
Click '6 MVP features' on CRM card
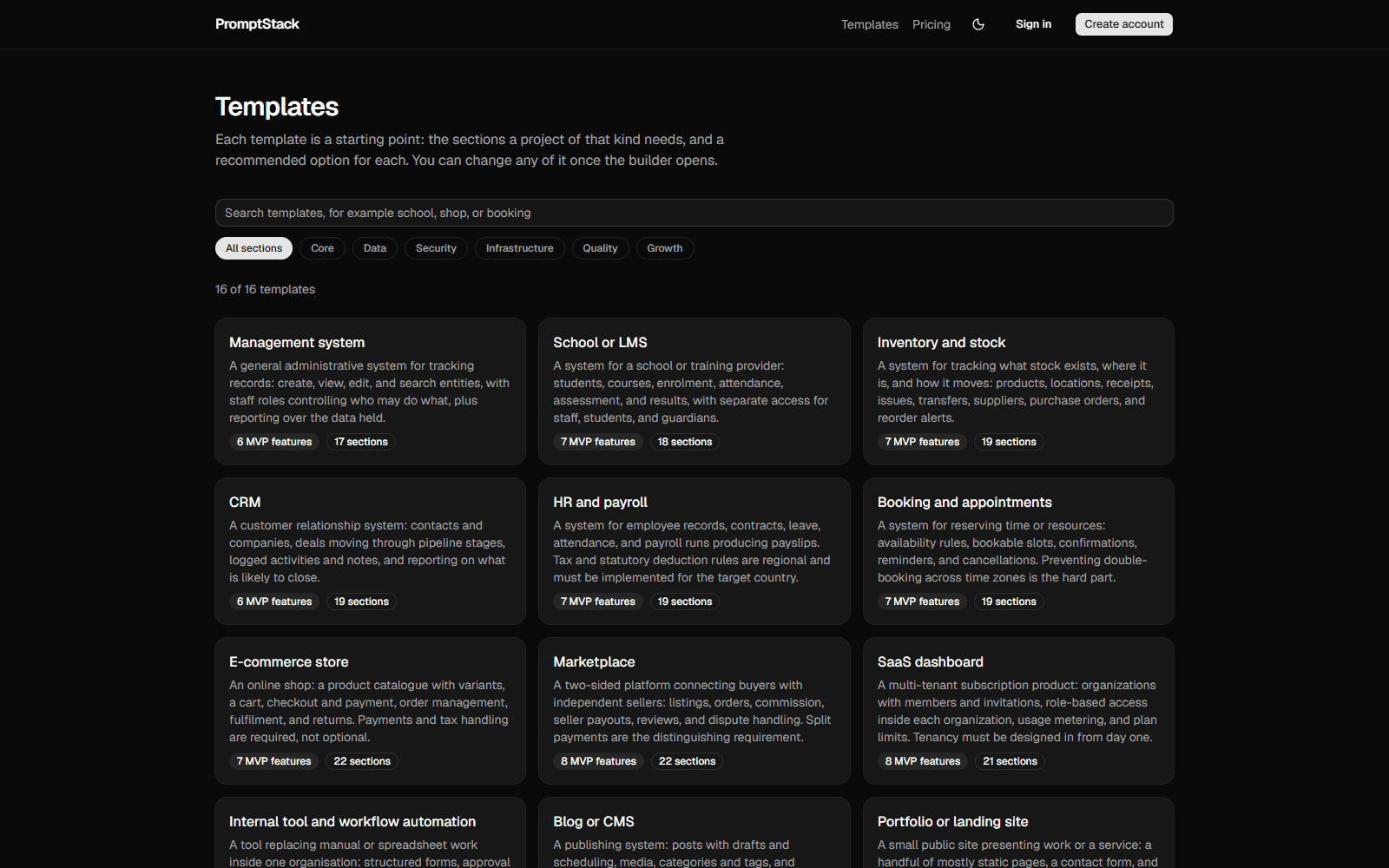(x=274, y=602)
